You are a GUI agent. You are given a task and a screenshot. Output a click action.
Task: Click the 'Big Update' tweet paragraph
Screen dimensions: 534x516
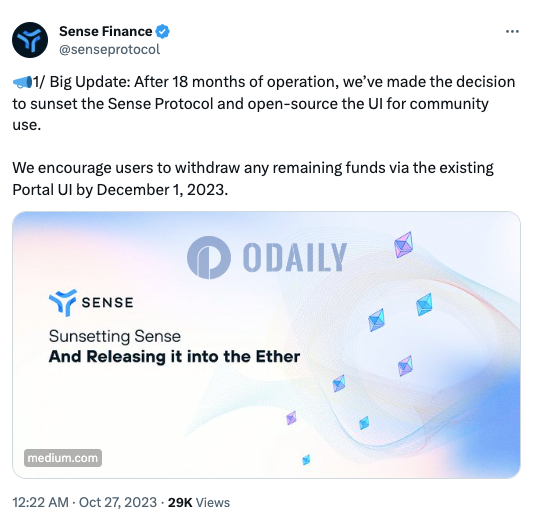(264, 103)
